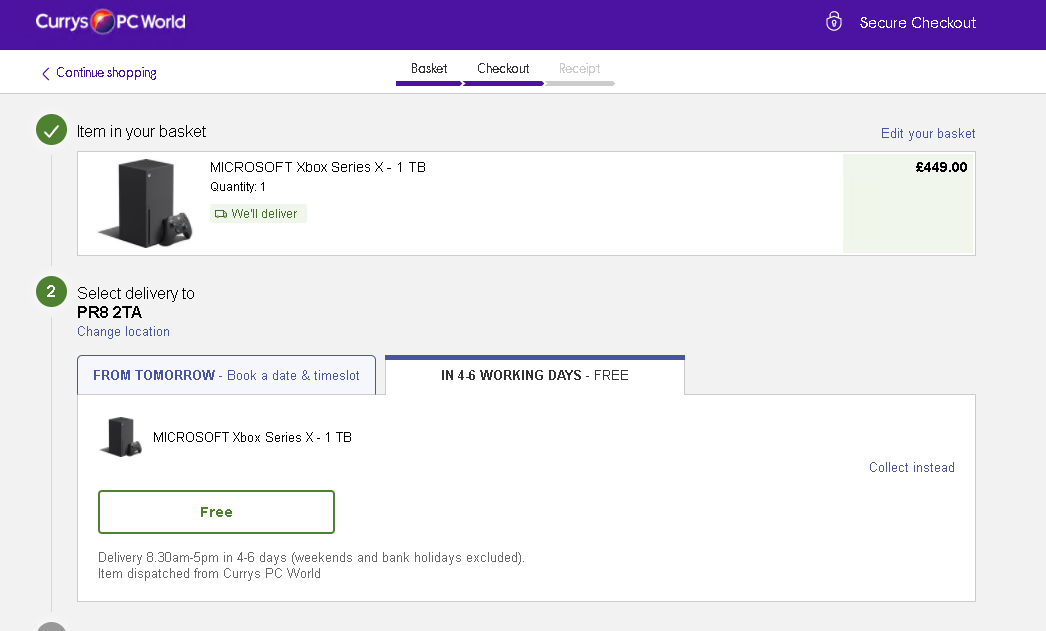1046x631 pixels.
Task: Click the Item in your basket heading
Action: pos(141,131)
